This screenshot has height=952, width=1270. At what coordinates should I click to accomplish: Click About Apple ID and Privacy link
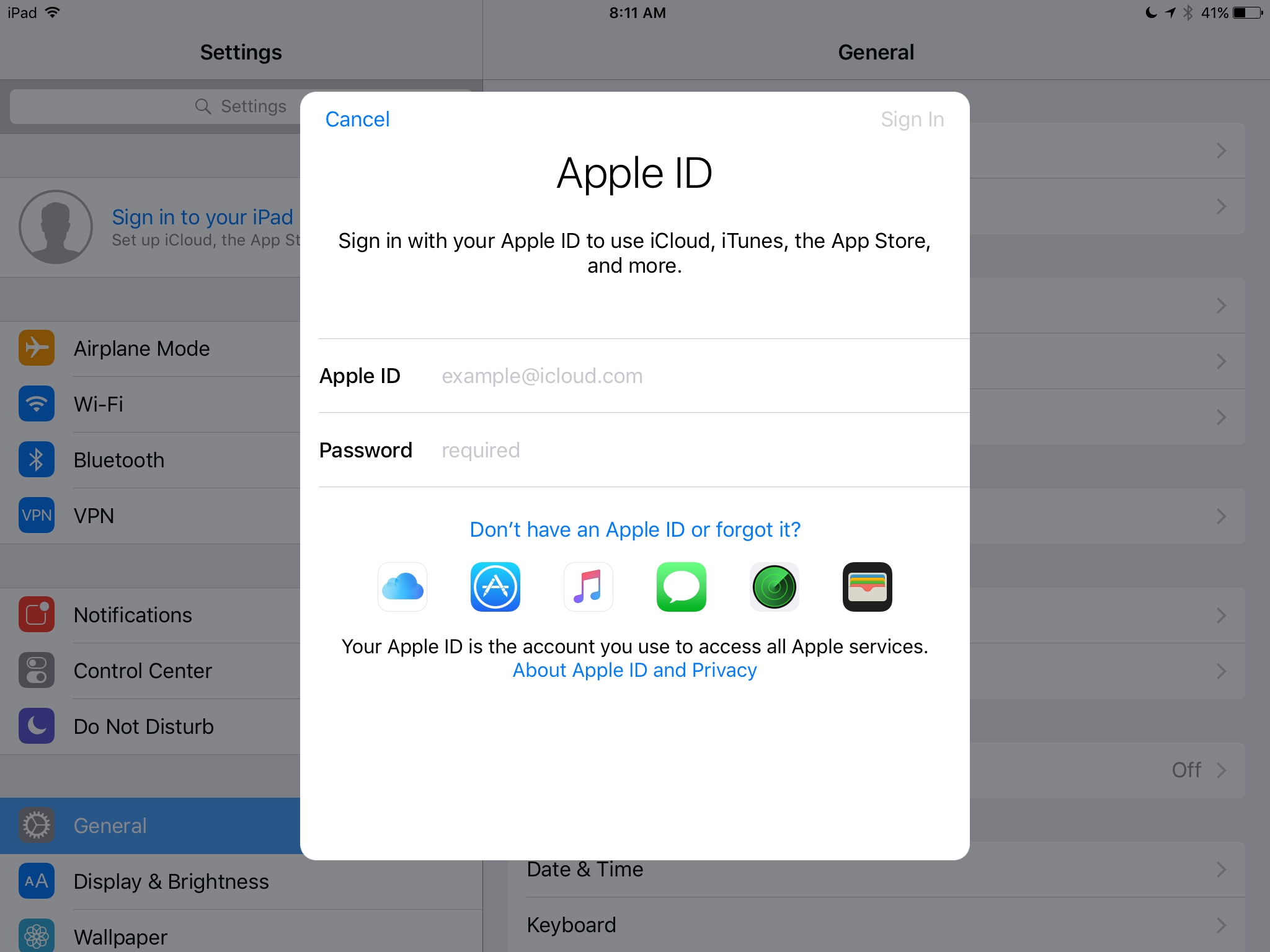(x=634, y=670)
